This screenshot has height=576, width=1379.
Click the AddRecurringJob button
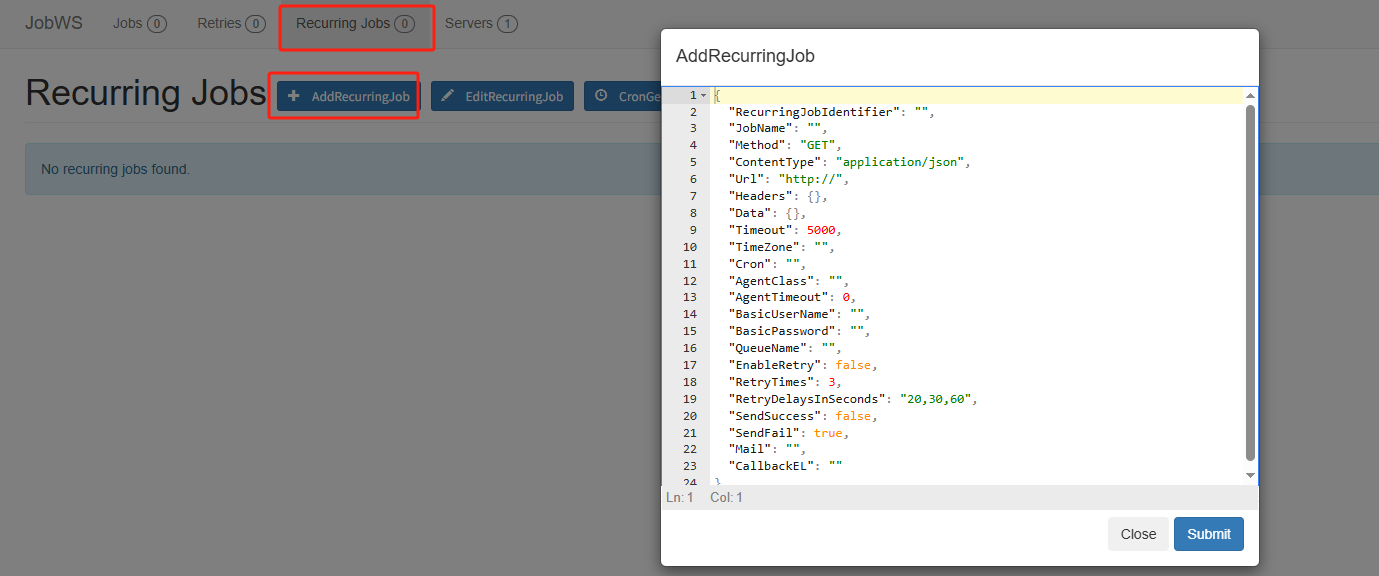pyautogui.click(x=349, y=96)
